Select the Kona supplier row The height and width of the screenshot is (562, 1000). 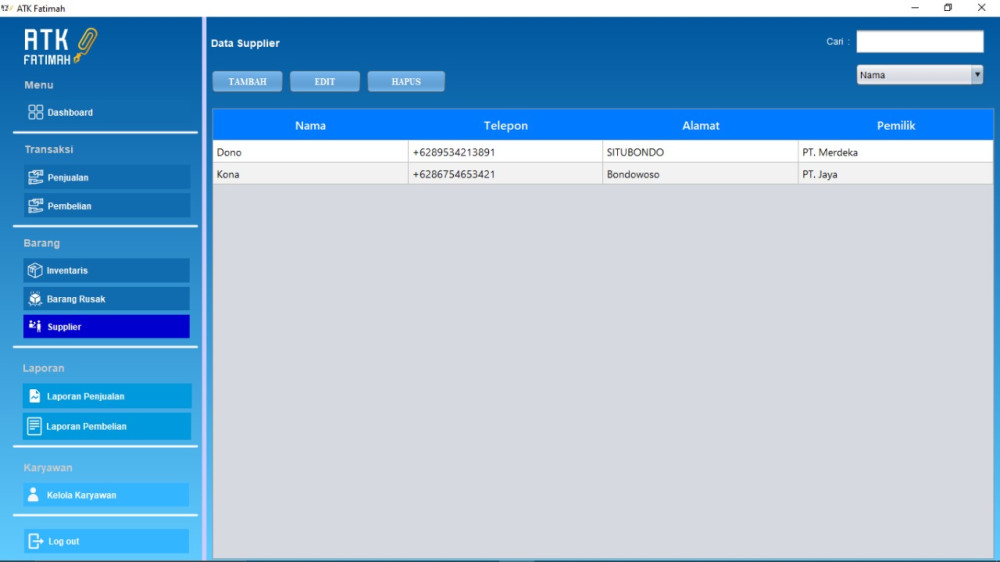click(603, 174)
